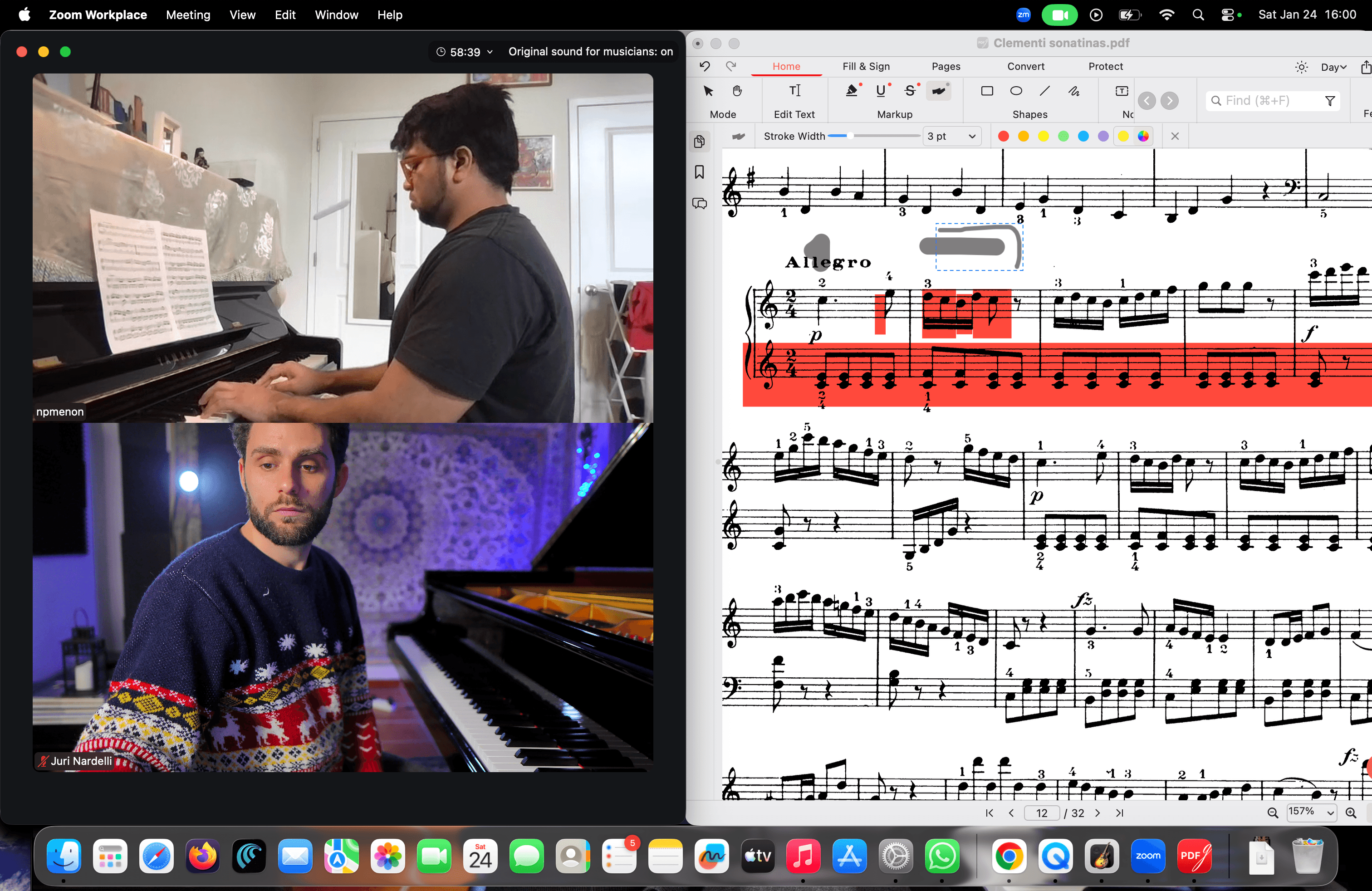Select the Strikethrough markup tool
Viewport: 1372px width, 891px height.
[909, 91]
